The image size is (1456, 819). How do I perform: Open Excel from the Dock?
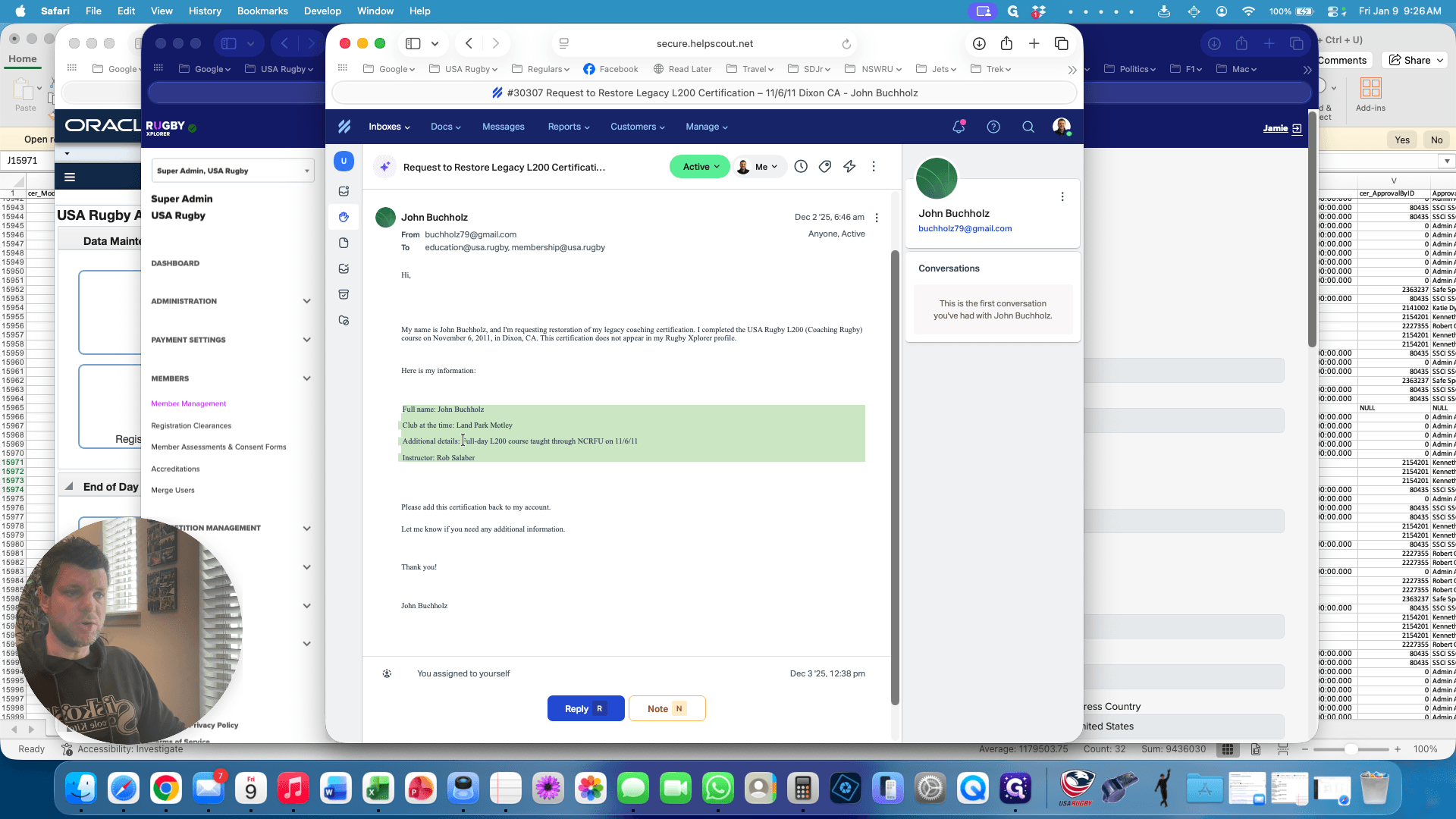pos(378,789)
